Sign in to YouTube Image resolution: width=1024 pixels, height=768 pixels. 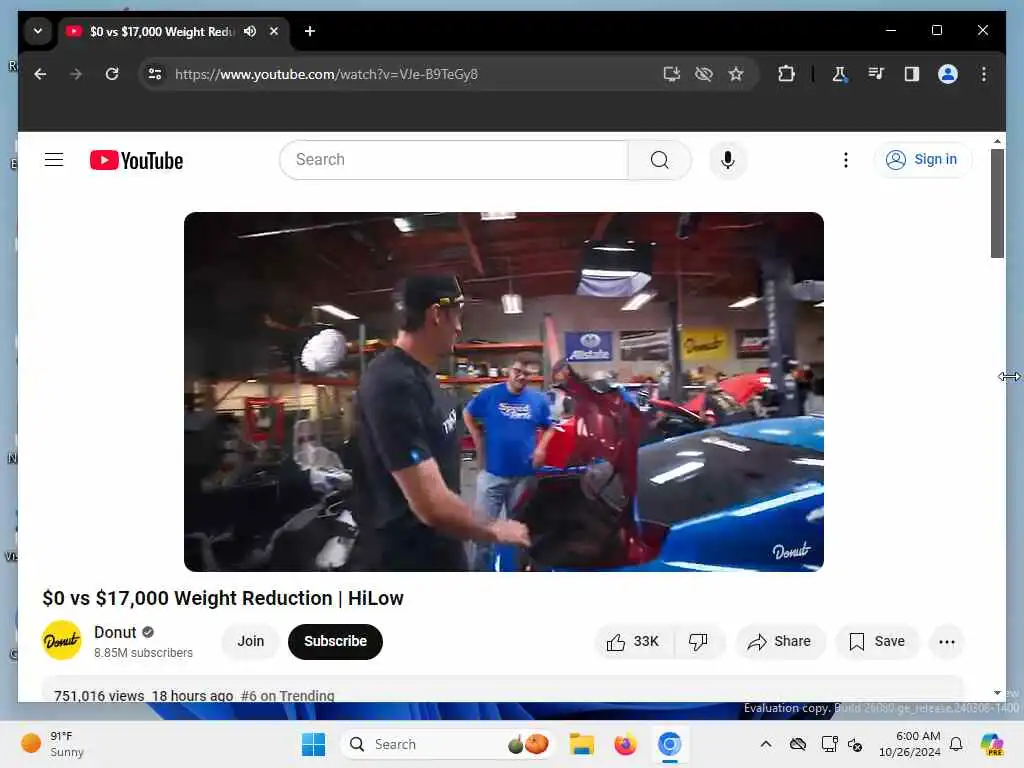pyautogui.click(x=922, y=159)
